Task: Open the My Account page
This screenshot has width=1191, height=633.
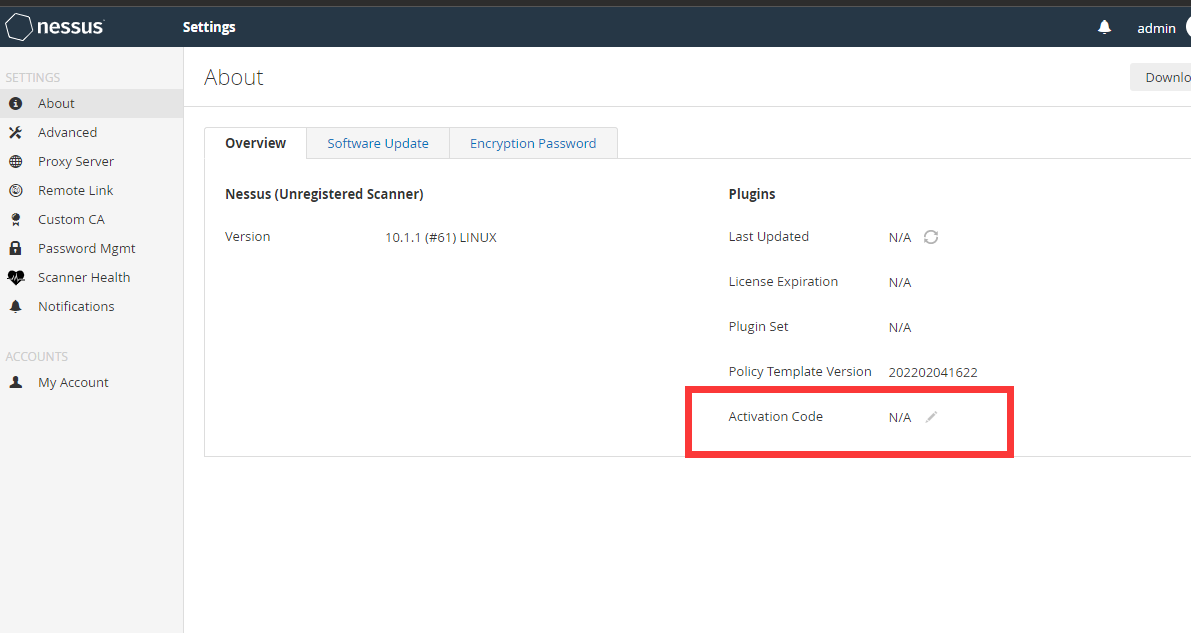Action: pos(91,382)
